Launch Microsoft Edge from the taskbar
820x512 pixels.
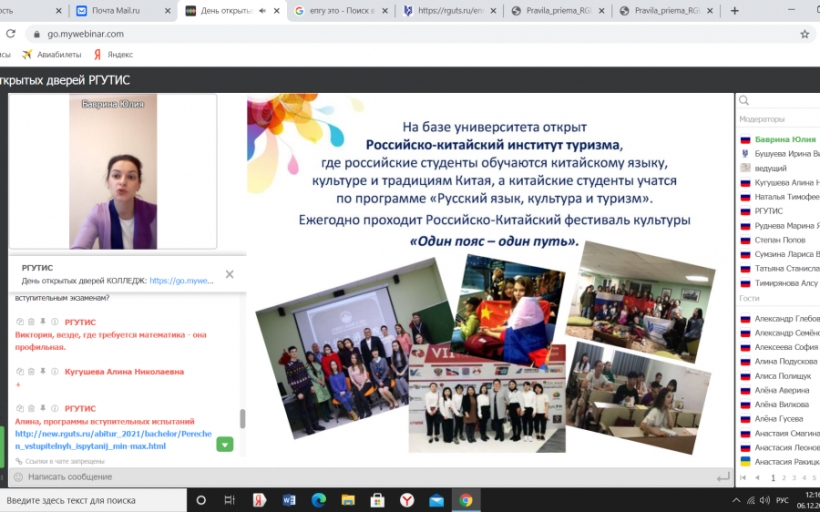tap(318, 500)
